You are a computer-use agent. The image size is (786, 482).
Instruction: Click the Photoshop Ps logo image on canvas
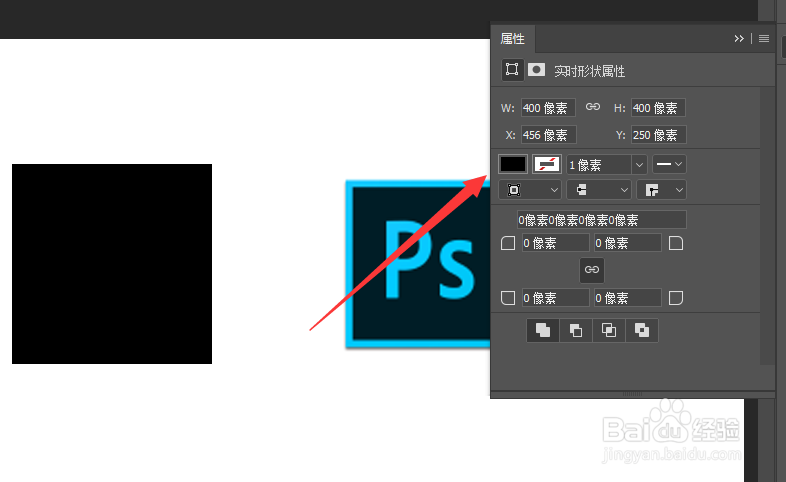point(418,264)
